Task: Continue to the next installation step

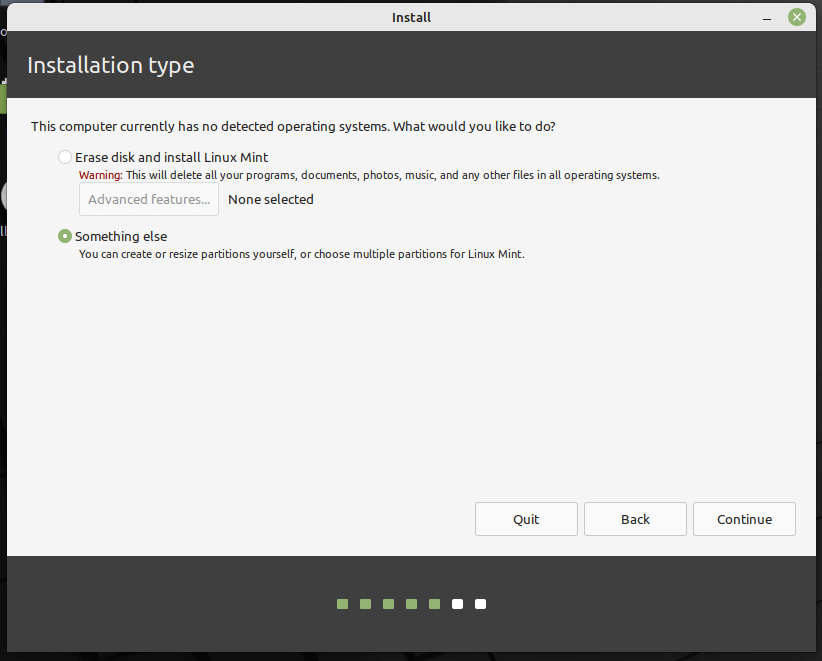Action: (x=744, y=519)
